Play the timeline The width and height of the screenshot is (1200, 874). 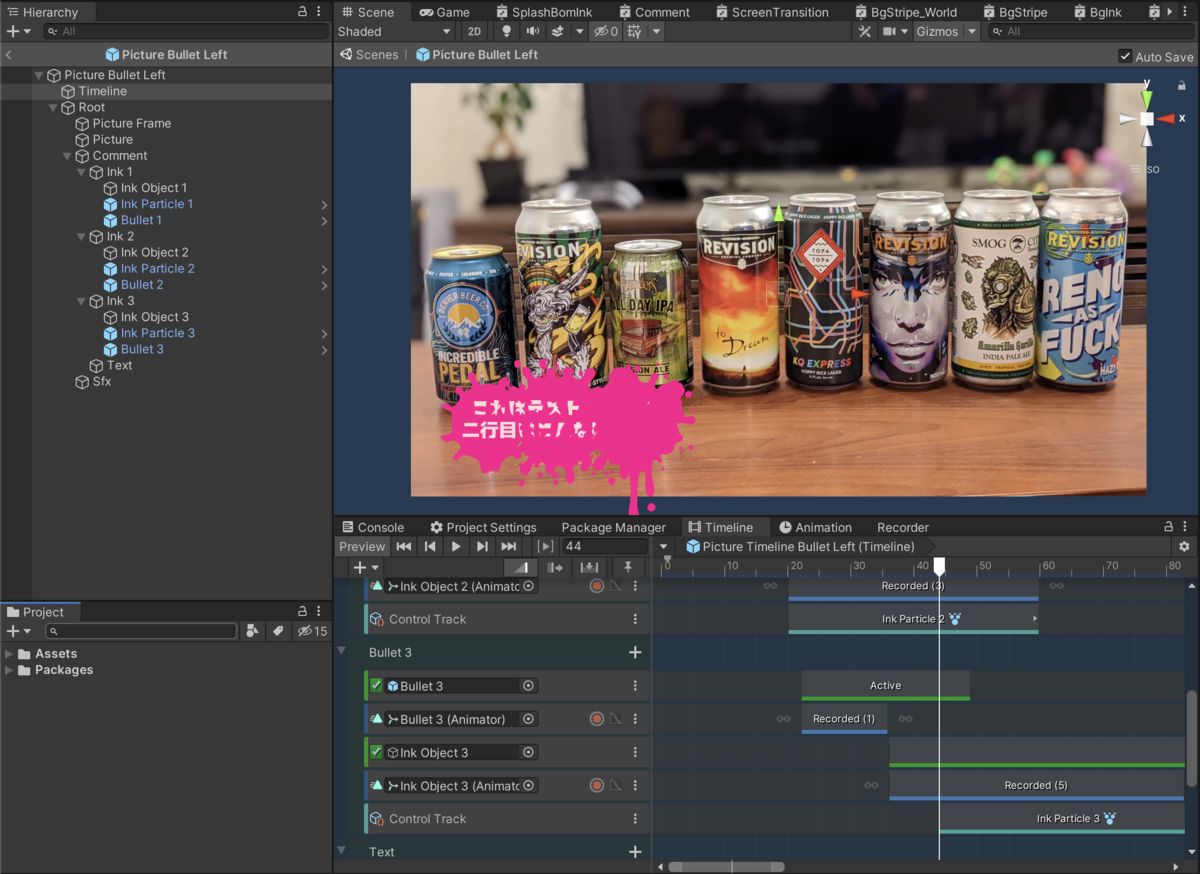point(456,546)
